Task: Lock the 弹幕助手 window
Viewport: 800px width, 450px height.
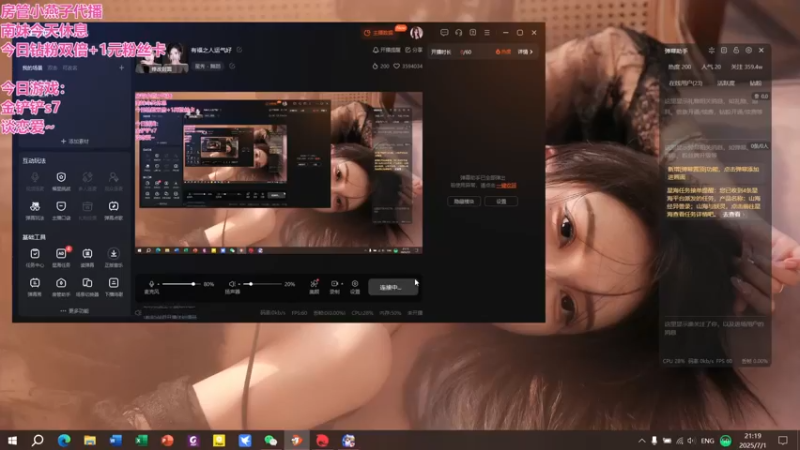Action: (736, 51)
